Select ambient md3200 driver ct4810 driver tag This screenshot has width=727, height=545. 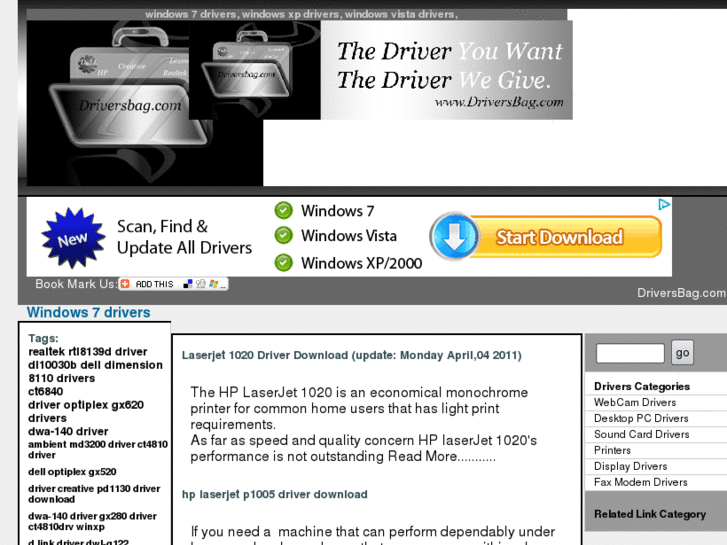click(98, 449)
